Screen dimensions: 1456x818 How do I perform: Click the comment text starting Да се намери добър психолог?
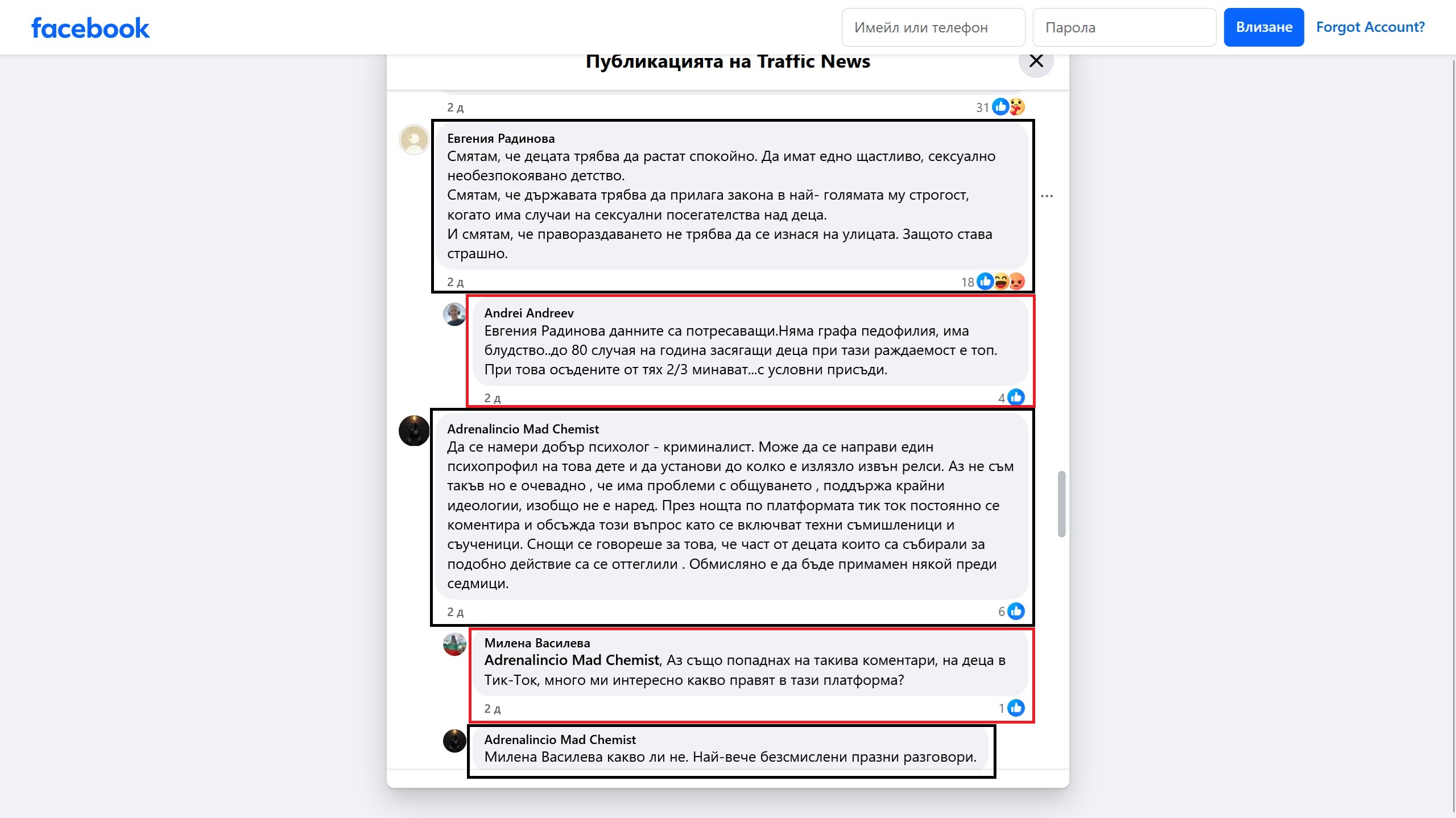coord(730,515)
